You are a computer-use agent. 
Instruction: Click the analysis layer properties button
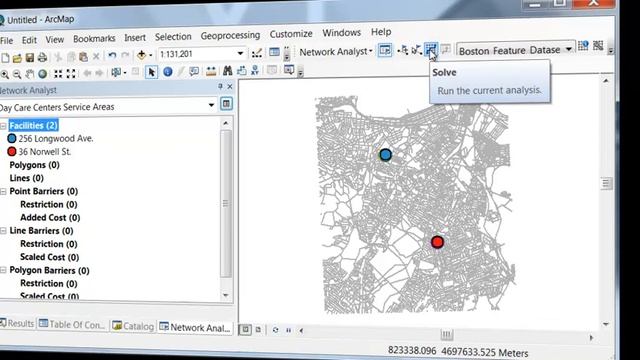tap(226, 104)
